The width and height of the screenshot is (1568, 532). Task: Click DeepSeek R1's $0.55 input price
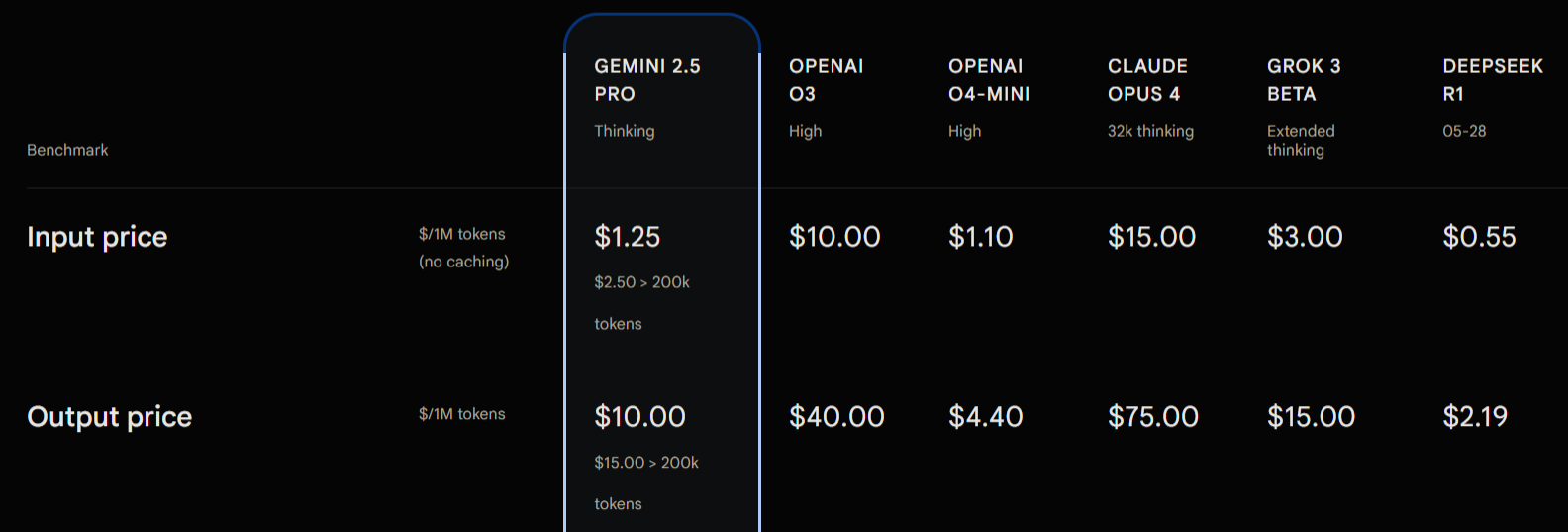[x=1479, y=237]
